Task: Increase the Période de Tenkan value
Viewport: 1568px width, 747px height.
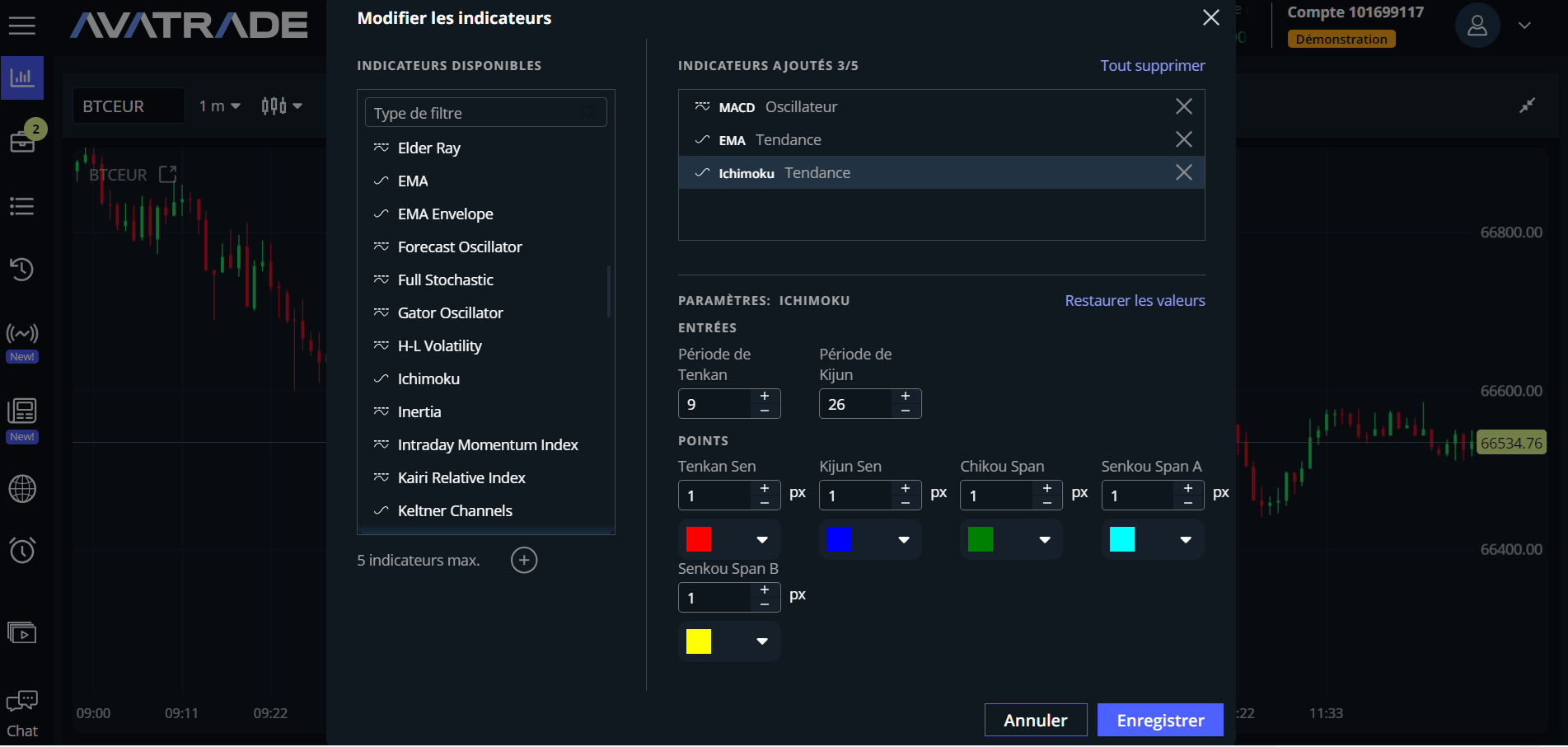Action: pos(765,397)
